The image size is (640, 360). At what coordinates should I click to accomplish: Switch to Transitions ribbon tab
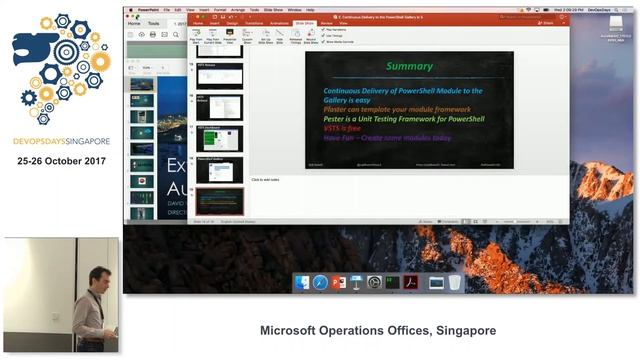pos(254,24)
